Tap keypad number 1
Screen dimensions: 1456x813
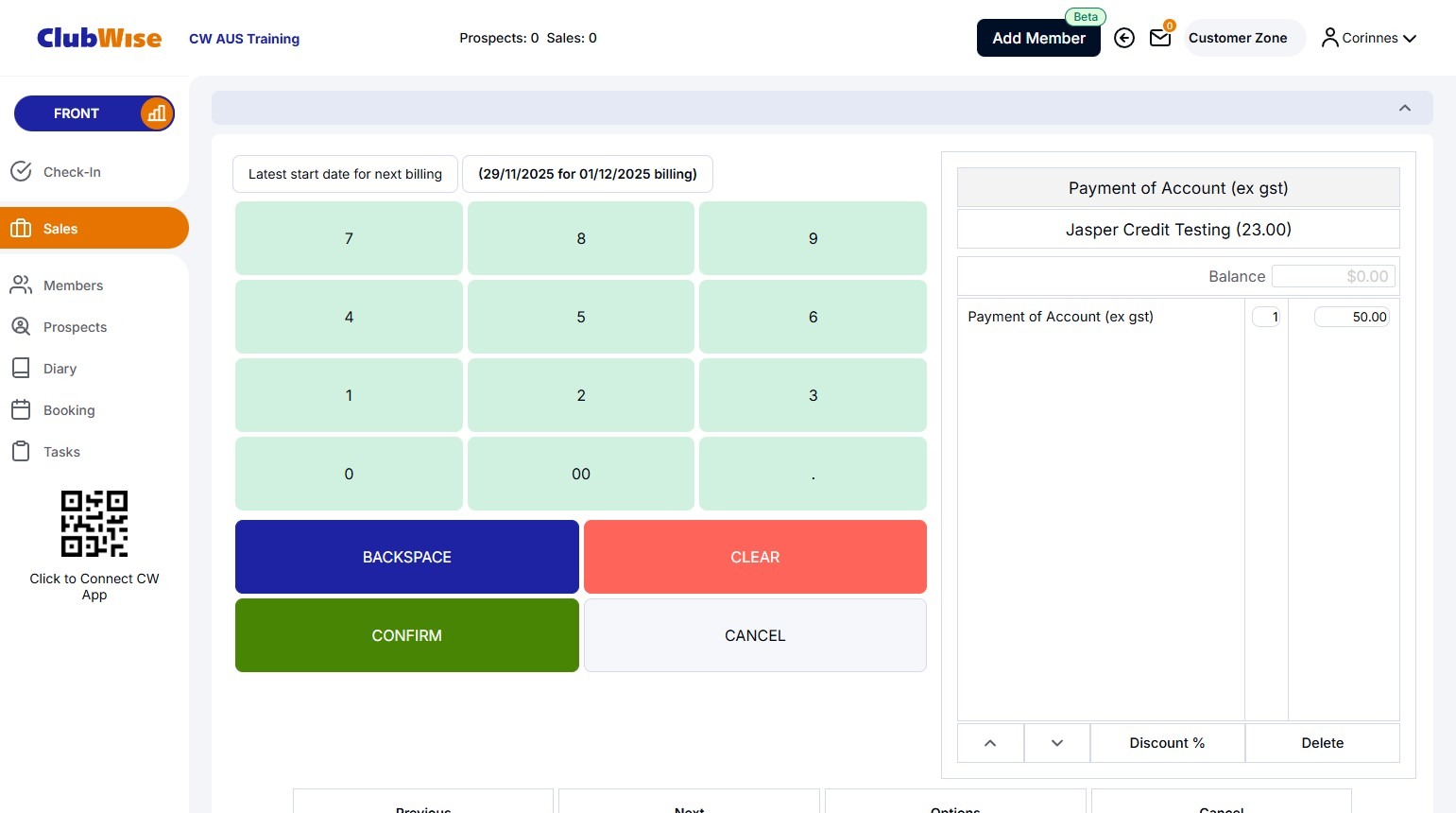point(349,395)
